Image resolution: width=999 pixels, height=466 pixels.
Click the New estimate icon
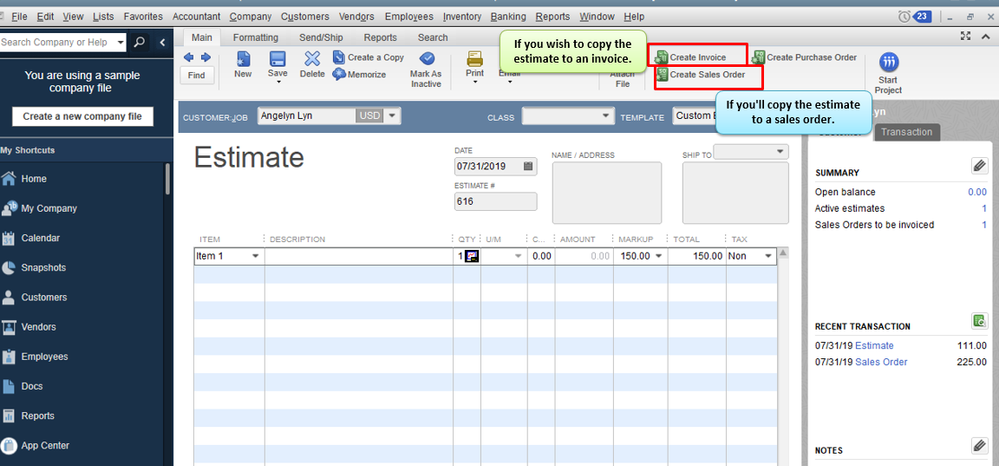(243, 59)
